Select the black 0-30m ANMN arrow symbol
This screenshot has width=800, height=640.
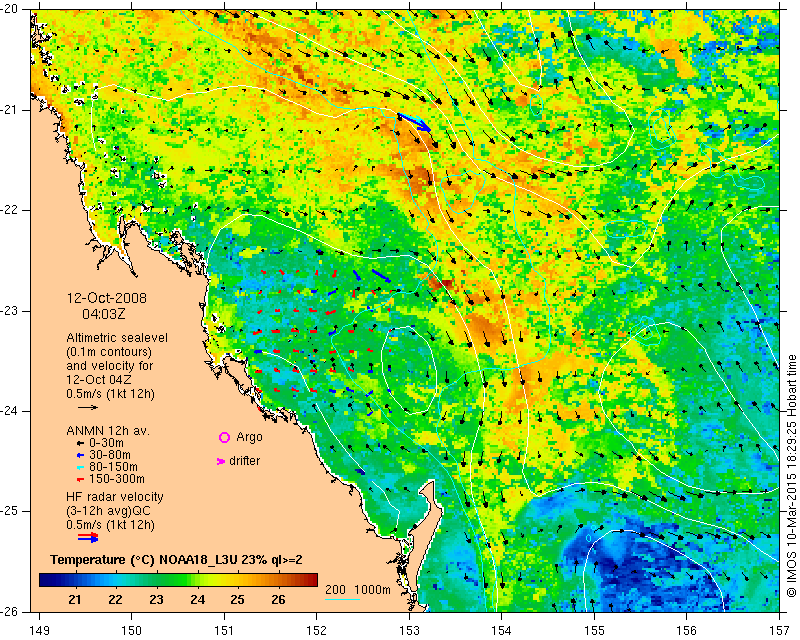click(79, 444)
